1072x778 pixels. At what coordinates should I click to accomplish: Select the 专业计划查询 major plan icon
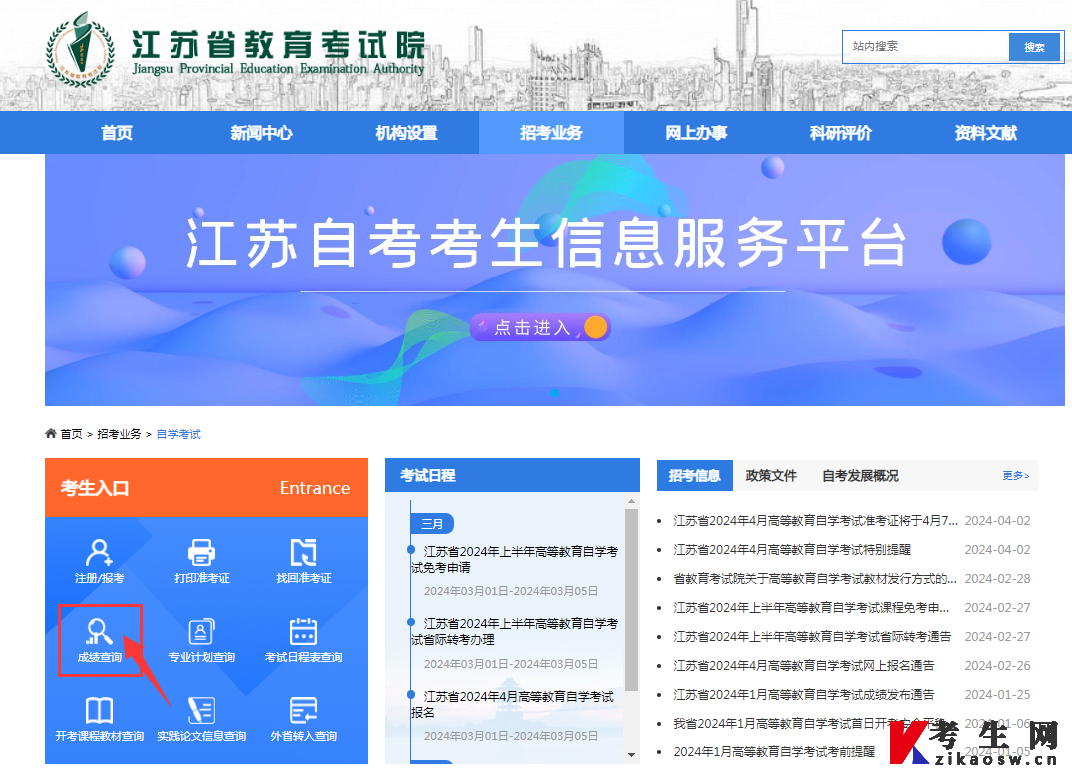(x=203, y=639)
